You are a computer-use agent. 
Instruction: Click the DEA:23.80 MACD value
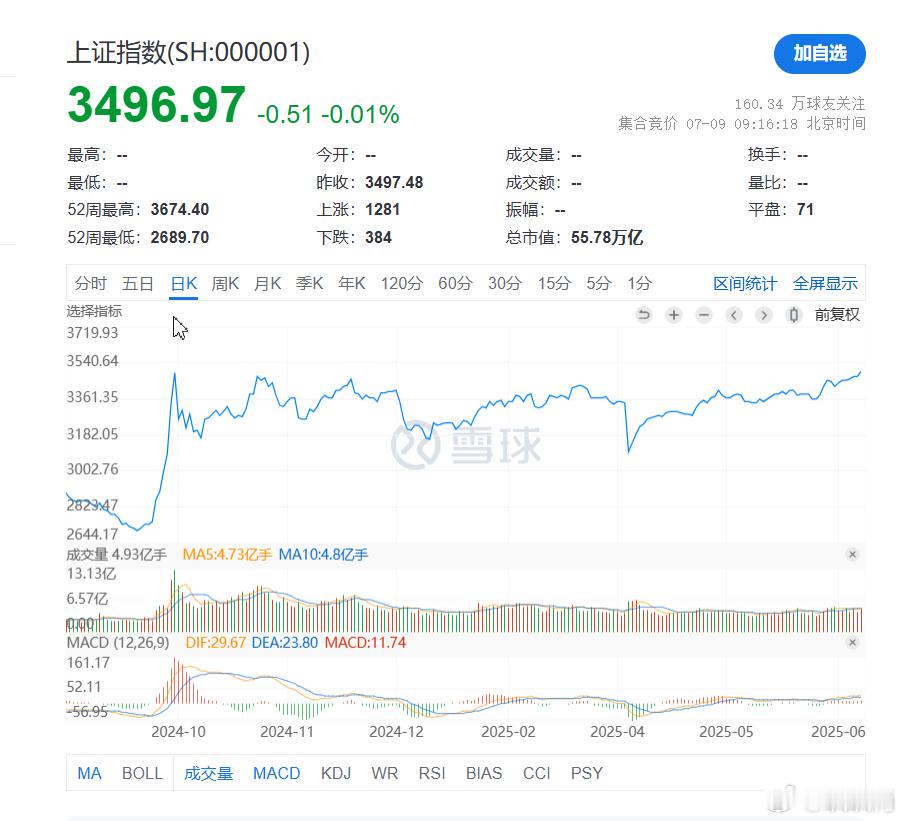point(285,643)
